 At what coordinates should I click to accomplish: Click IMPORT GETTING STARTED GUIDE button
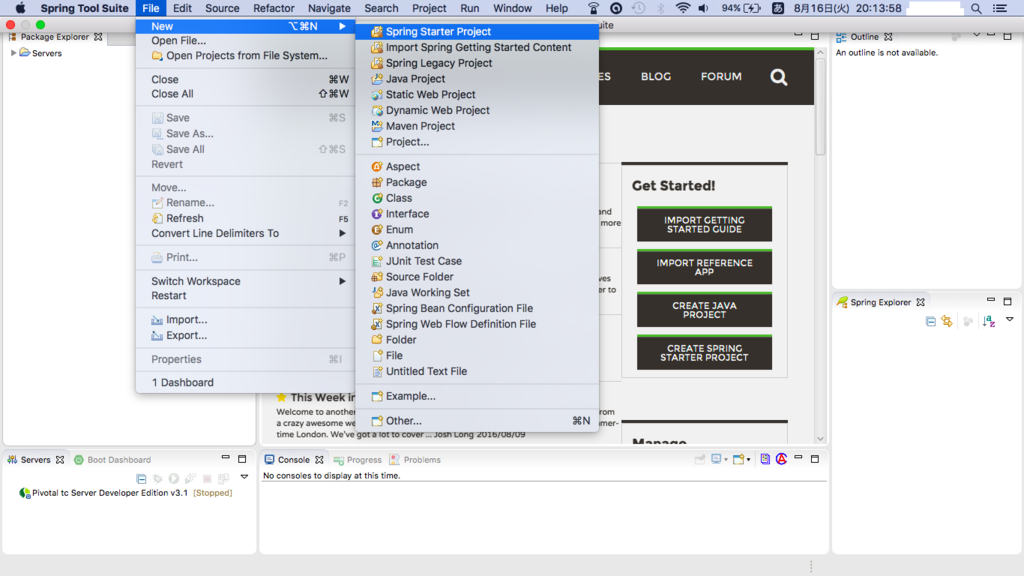704,224
